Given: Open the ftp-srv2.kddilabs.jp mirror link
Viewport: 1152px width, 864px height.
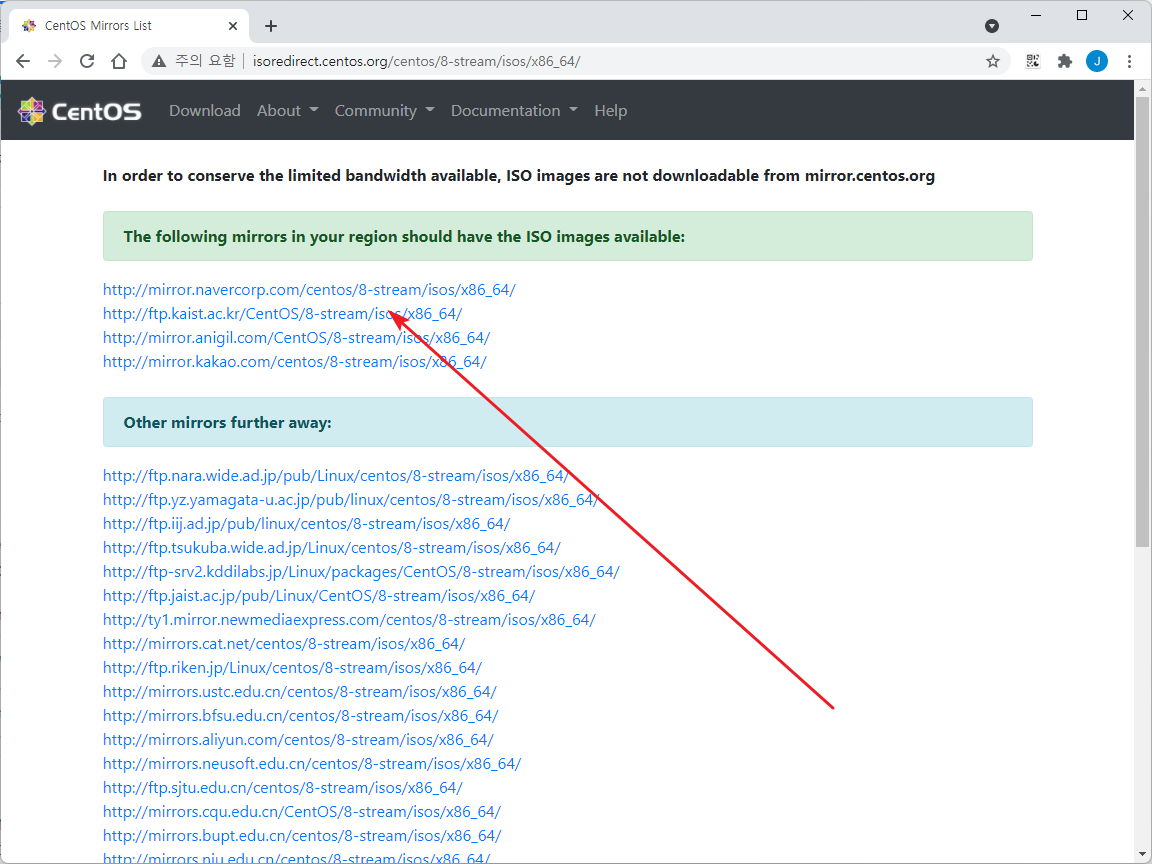Looking at the screenshot, I should click(361, 572).
